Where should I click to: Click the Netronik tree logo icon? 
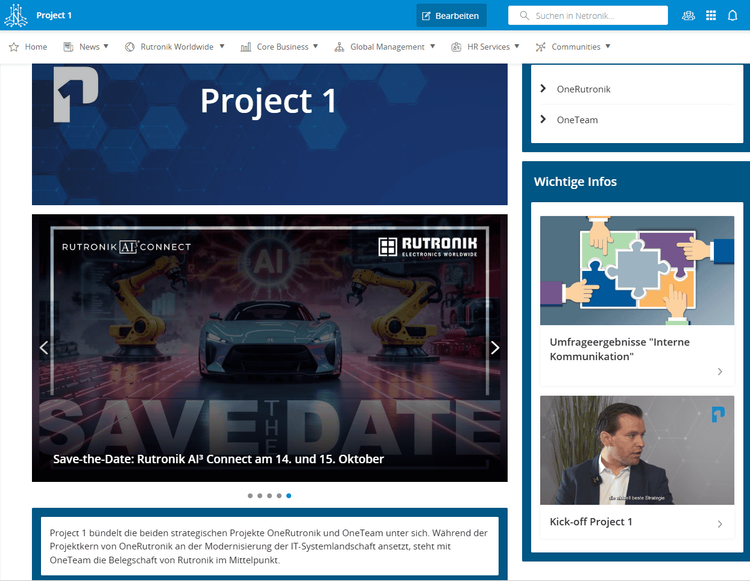tap(16, 15)
